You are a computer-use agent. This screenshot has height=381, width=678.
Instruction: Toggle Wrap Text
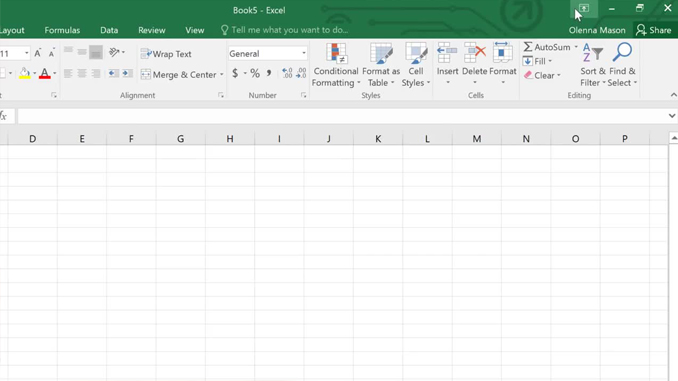(166, 54)
